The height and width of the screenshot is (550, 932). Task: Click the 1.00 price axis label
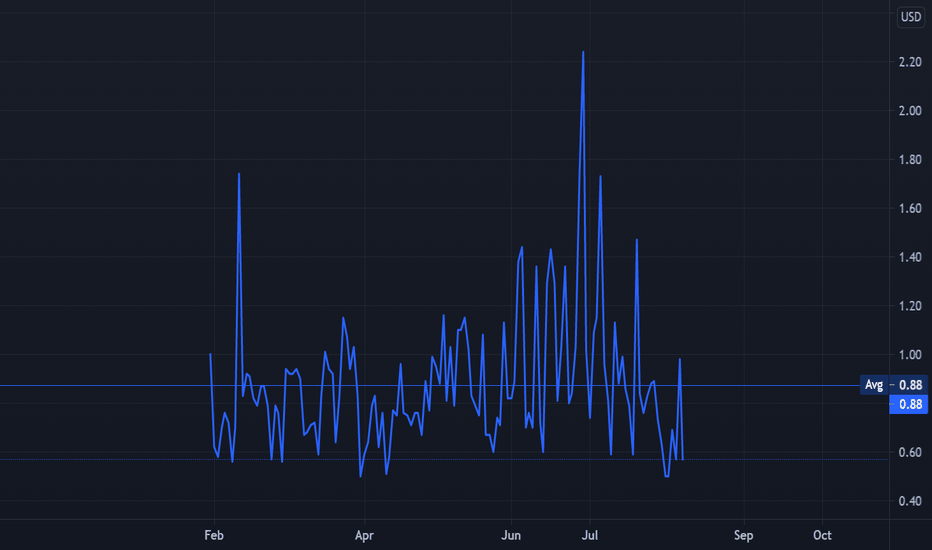tap(910, 354)
